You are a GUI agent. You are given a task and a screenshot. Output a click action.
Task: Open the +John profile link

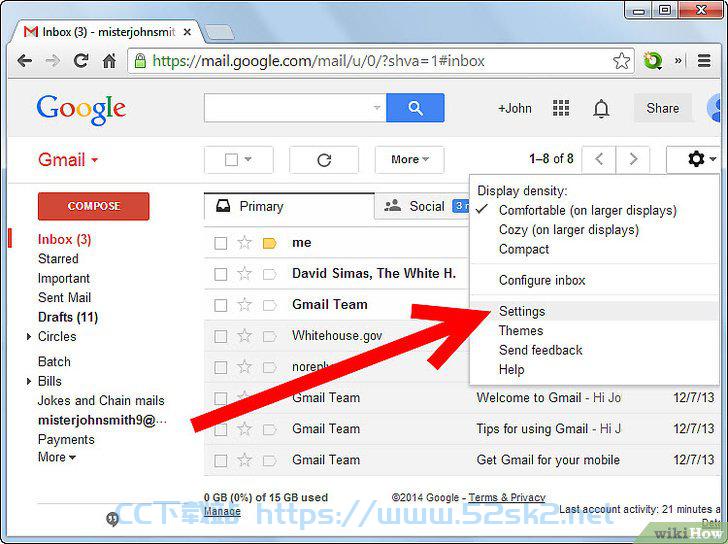(514, 108)
